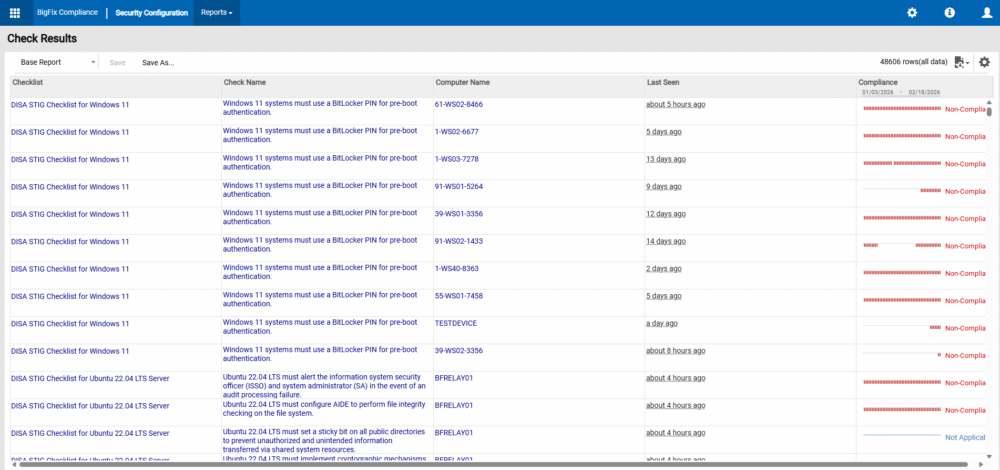Click the Save button
Screen dimensions: 1000x470
tap(117, 62)
